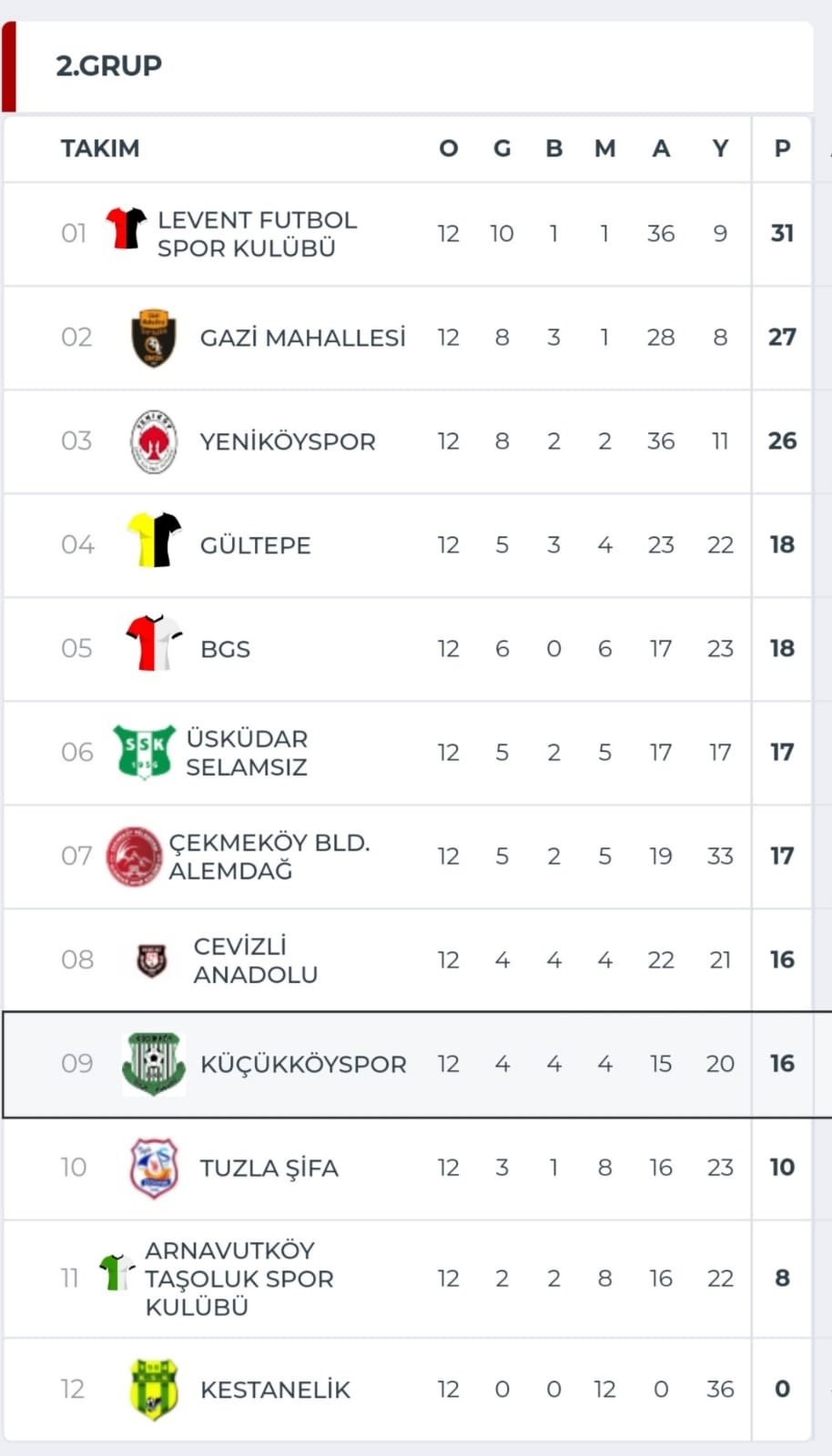
Task: Click Gültepe yellow-black jersey icon
Action: [x=154, y=540]
